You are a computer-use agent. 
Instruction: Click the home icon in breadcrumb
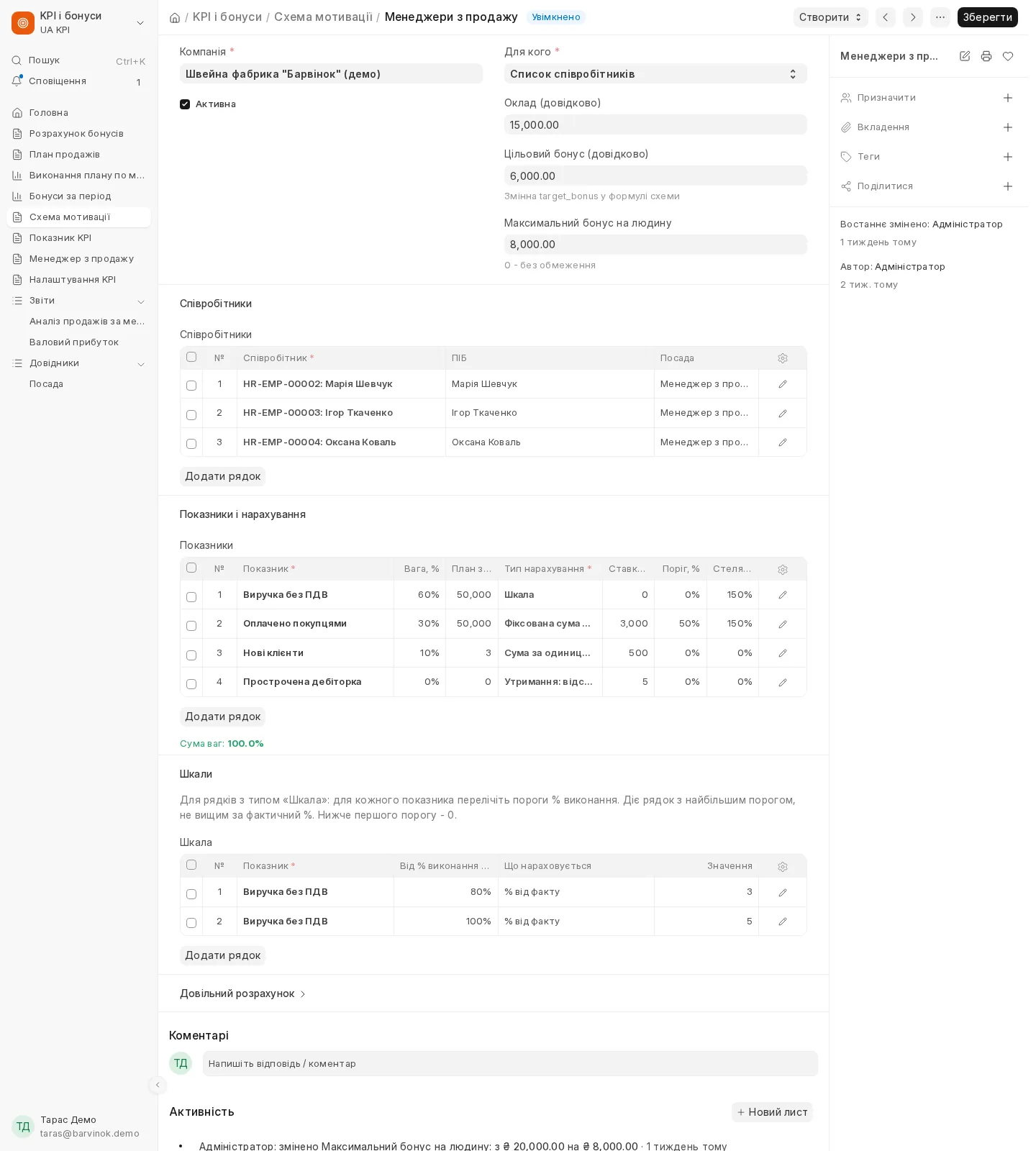[x=175, y=17]
